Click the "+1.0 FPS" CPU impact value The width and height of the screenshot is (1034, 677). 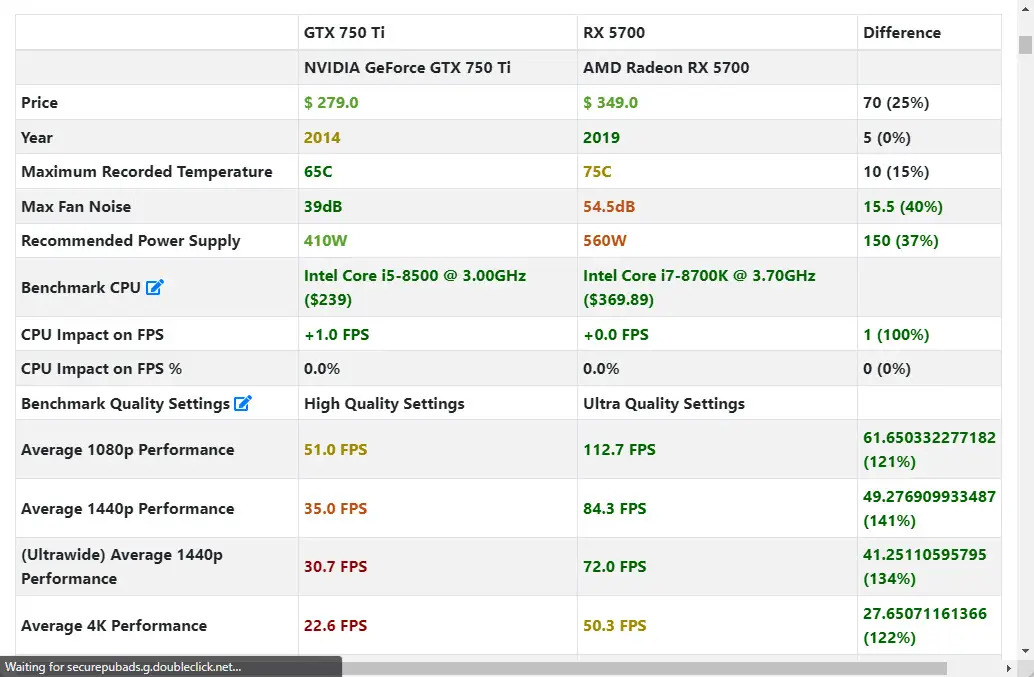click(337, 334)
